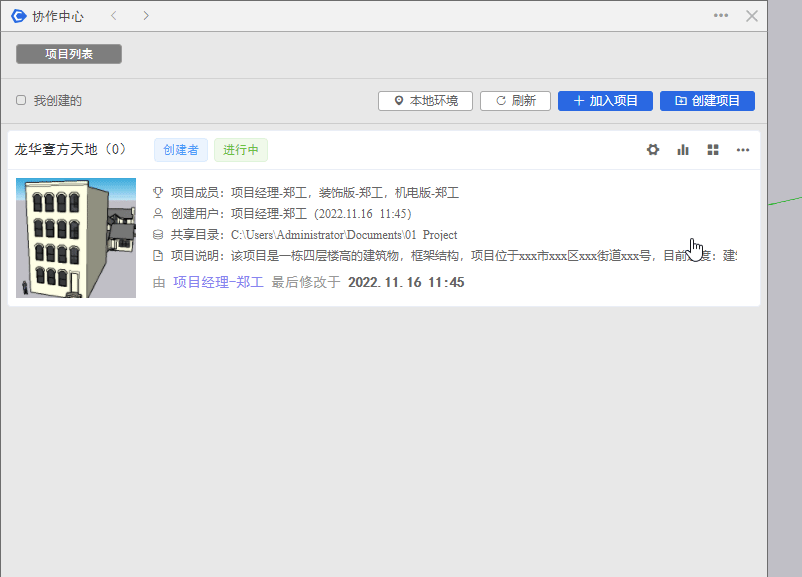Click the 加入项目 button
This screenshot has width=802, height=577.
click(x=605, y=101)
